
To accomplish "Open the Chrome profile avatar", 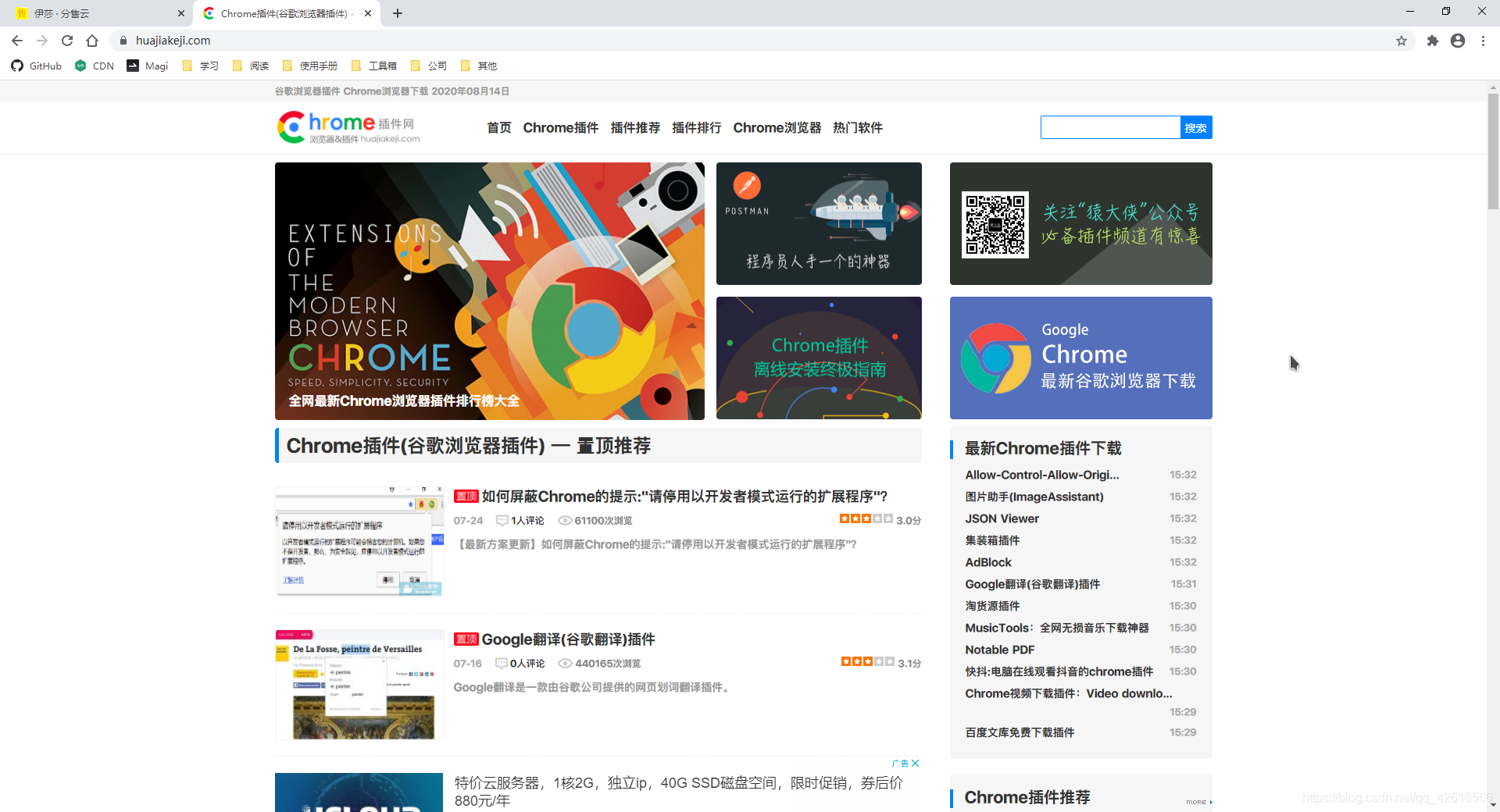I will click(1458, 41).
